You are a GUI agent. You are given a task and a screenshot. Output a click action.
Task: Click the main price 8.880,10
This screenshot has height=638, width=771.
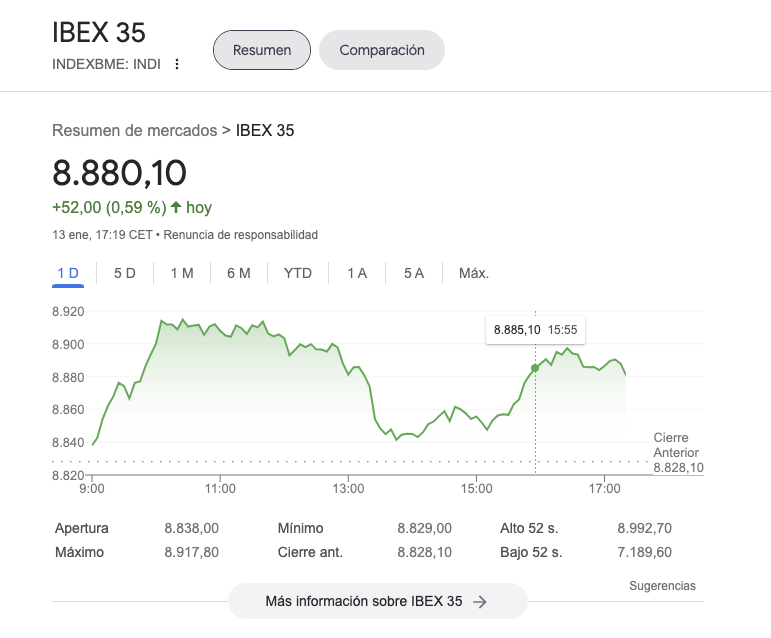pyautogui.click(x=119, y=173)
